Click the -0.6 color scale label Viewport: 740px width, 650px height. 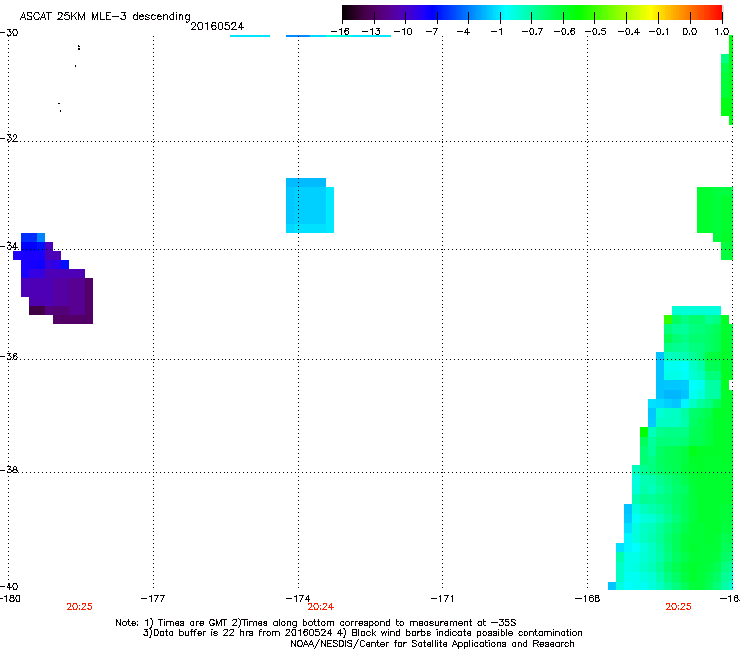pyautogui.click(x=564, y=32)
